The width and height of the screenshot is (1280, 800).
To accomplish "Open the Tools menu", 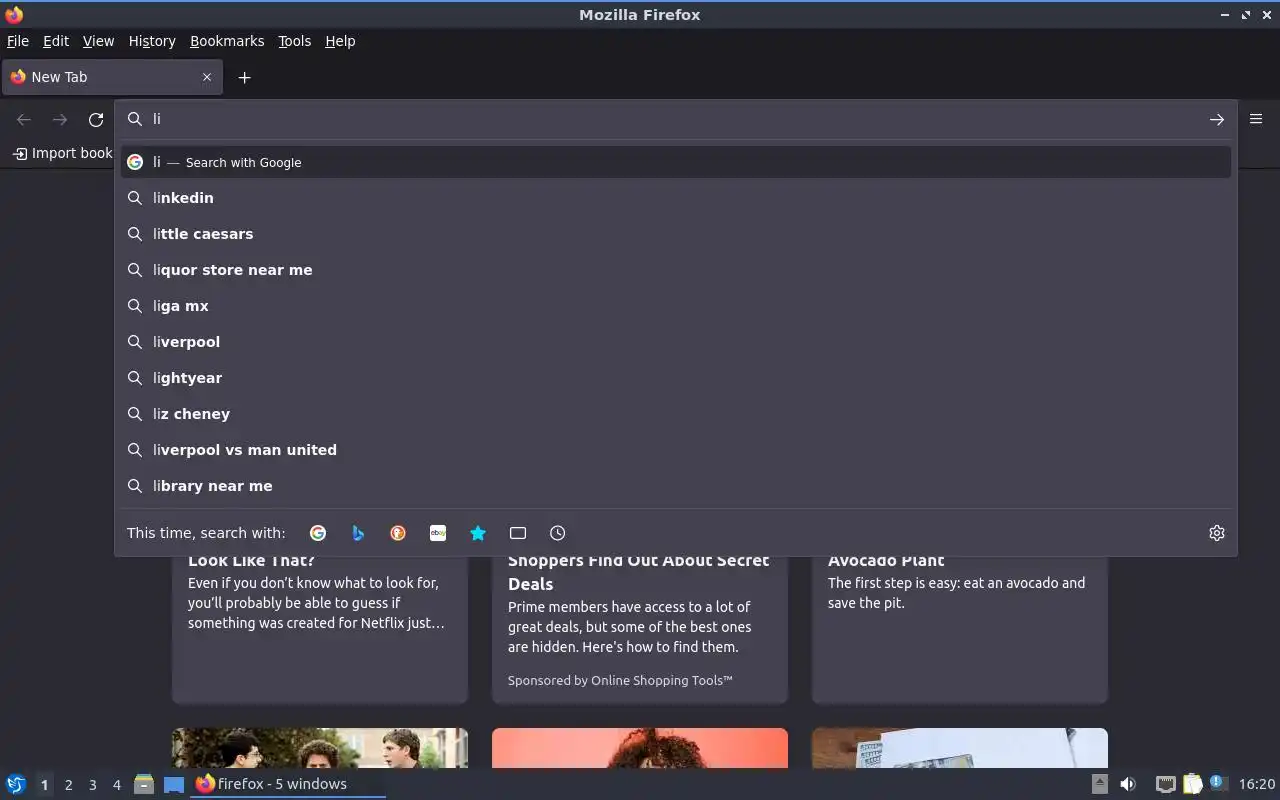I will (x=294, y=41).
